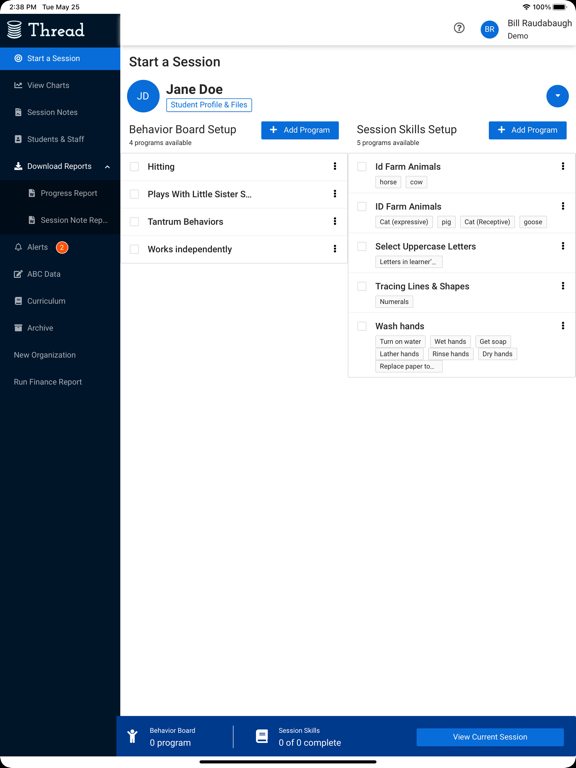
Task: Open options for Select Uppercase Letters
Action: [563, 246]
